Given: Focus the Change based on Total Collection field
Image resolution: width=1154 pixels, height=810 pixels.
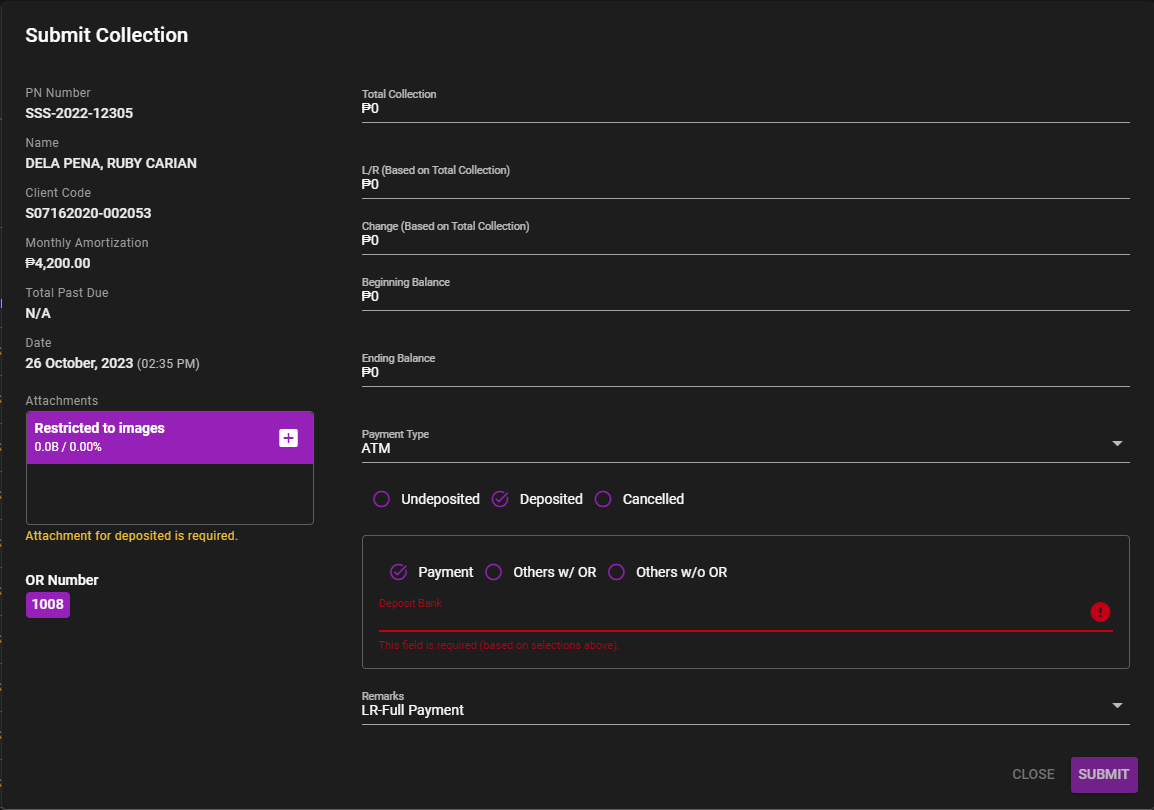Looking at the screenshot, I should pyautogui.click(x=745, y=236).
